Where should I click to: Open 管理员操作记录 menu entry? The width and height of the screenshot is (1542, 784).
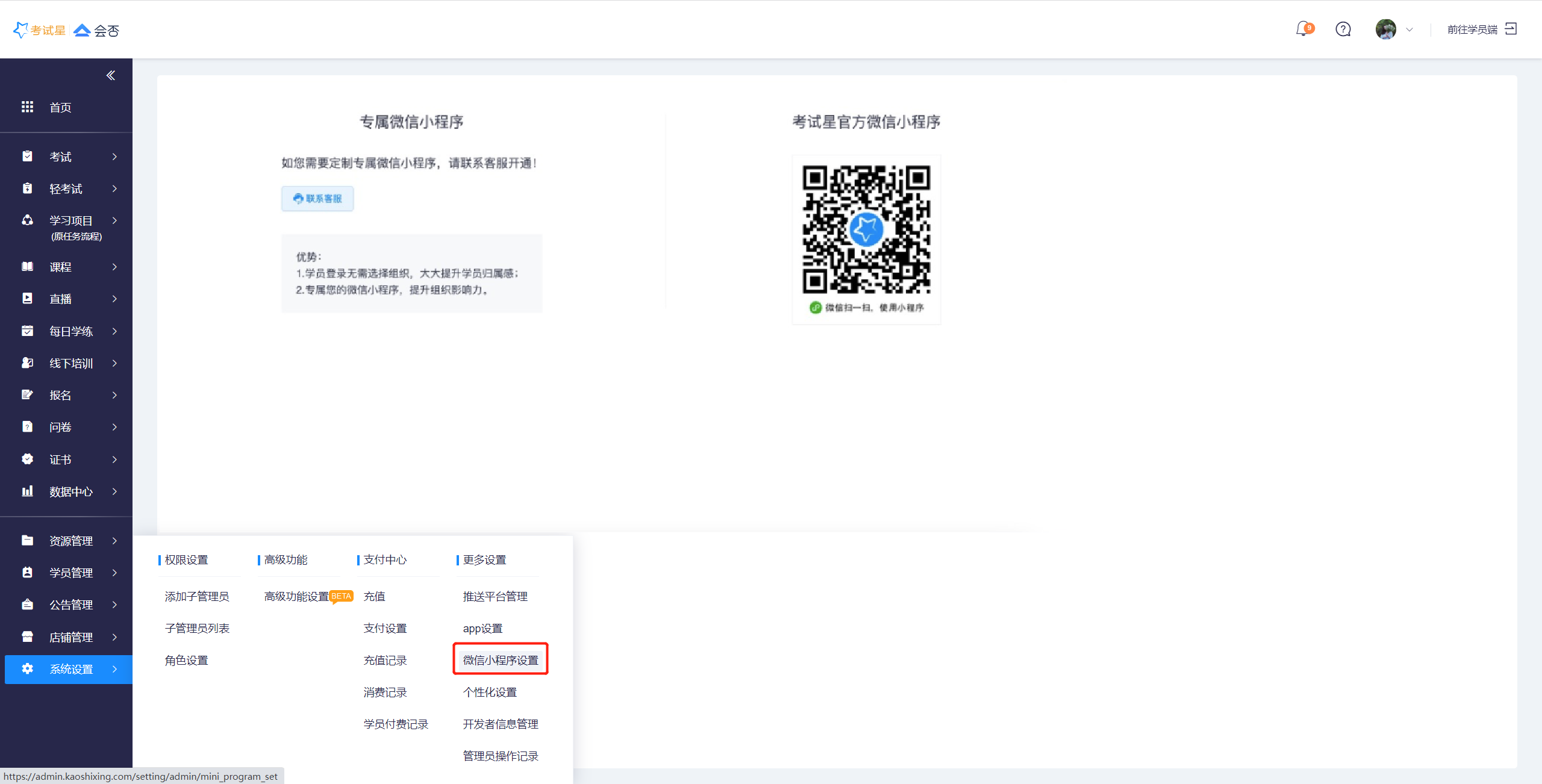(500, 756)
